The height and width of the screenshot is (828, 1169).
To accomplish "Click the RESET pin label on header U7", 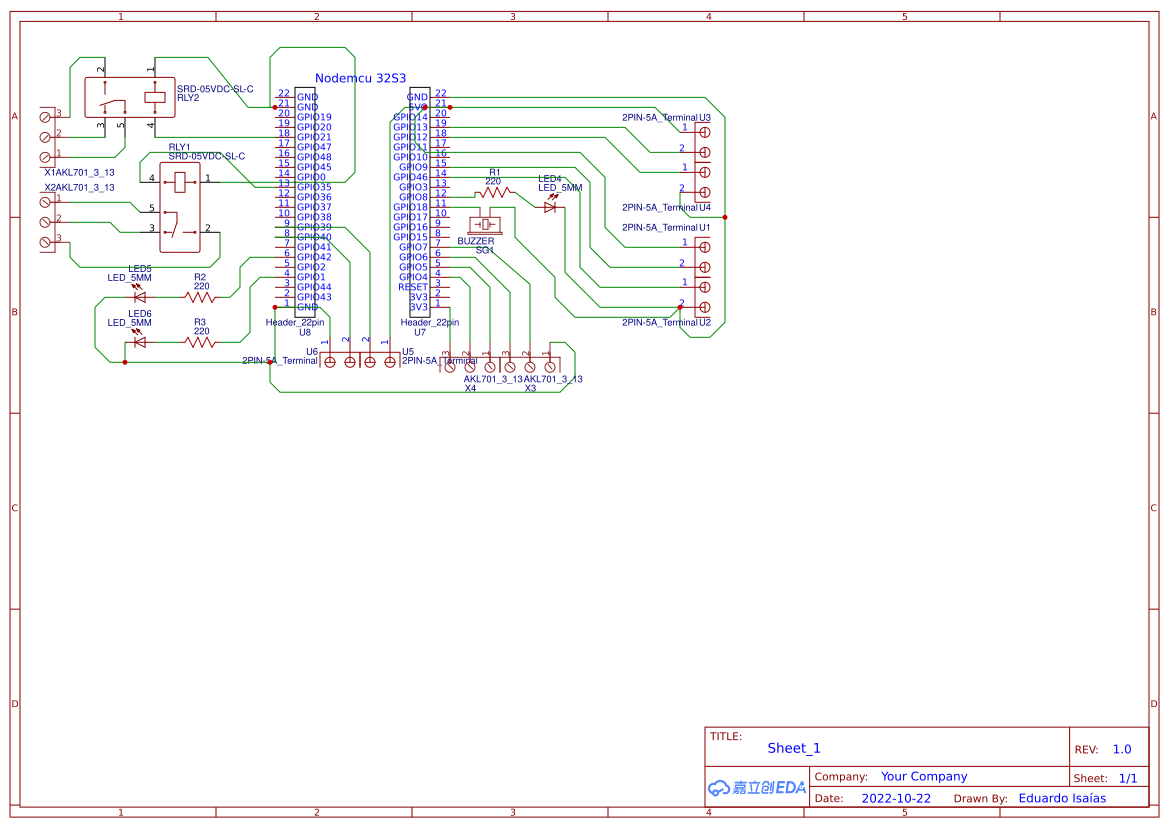I will tap(413, 287).
